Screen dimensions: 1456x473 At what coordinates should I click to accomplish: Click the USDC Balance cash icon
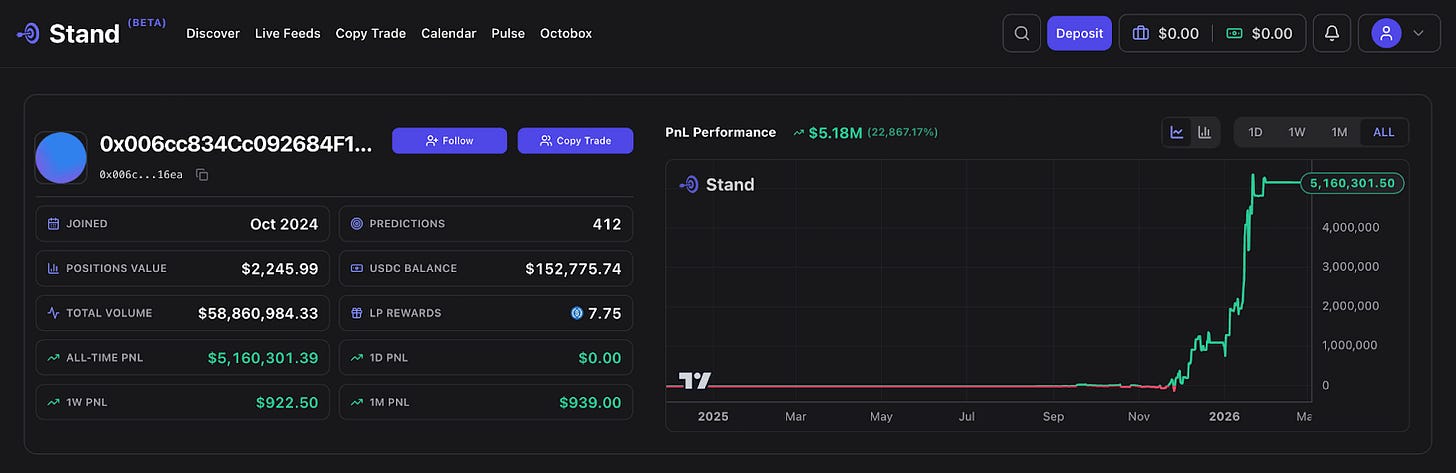pyautogui.click(x=356, y=268)
